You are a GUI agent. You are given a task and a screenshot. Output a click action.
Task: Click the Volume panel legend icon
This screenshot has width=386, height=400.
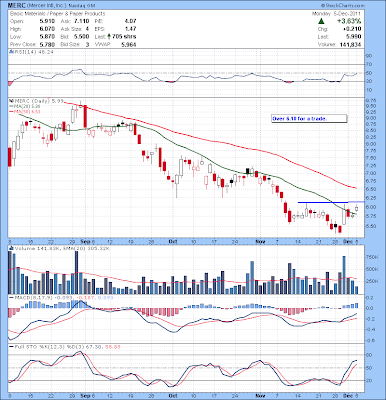pyautogui.click(x=10, y=248)
